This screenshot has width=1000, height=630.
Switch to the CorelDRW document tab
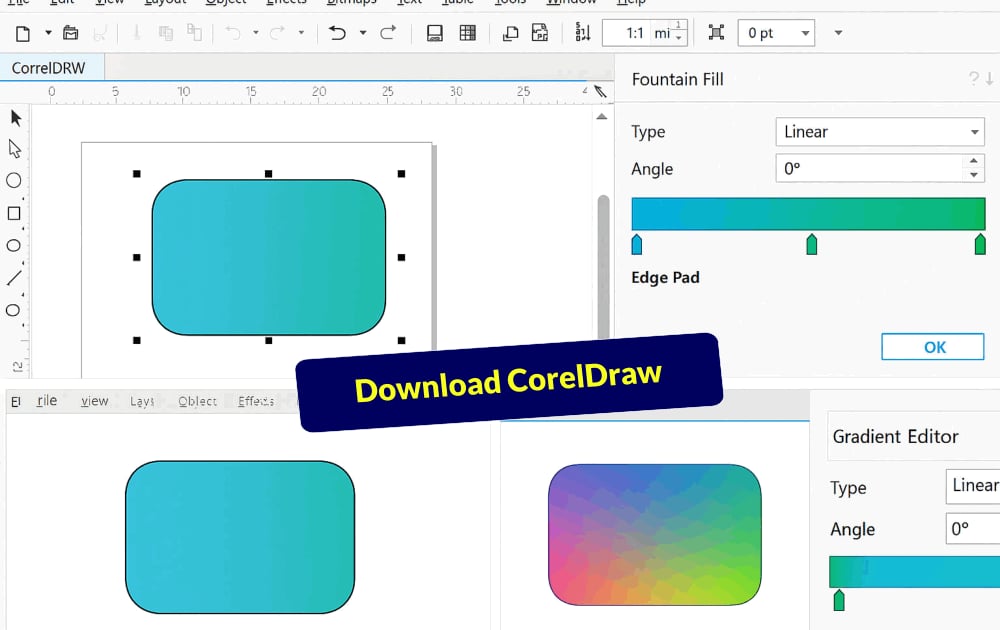[52, 68]
